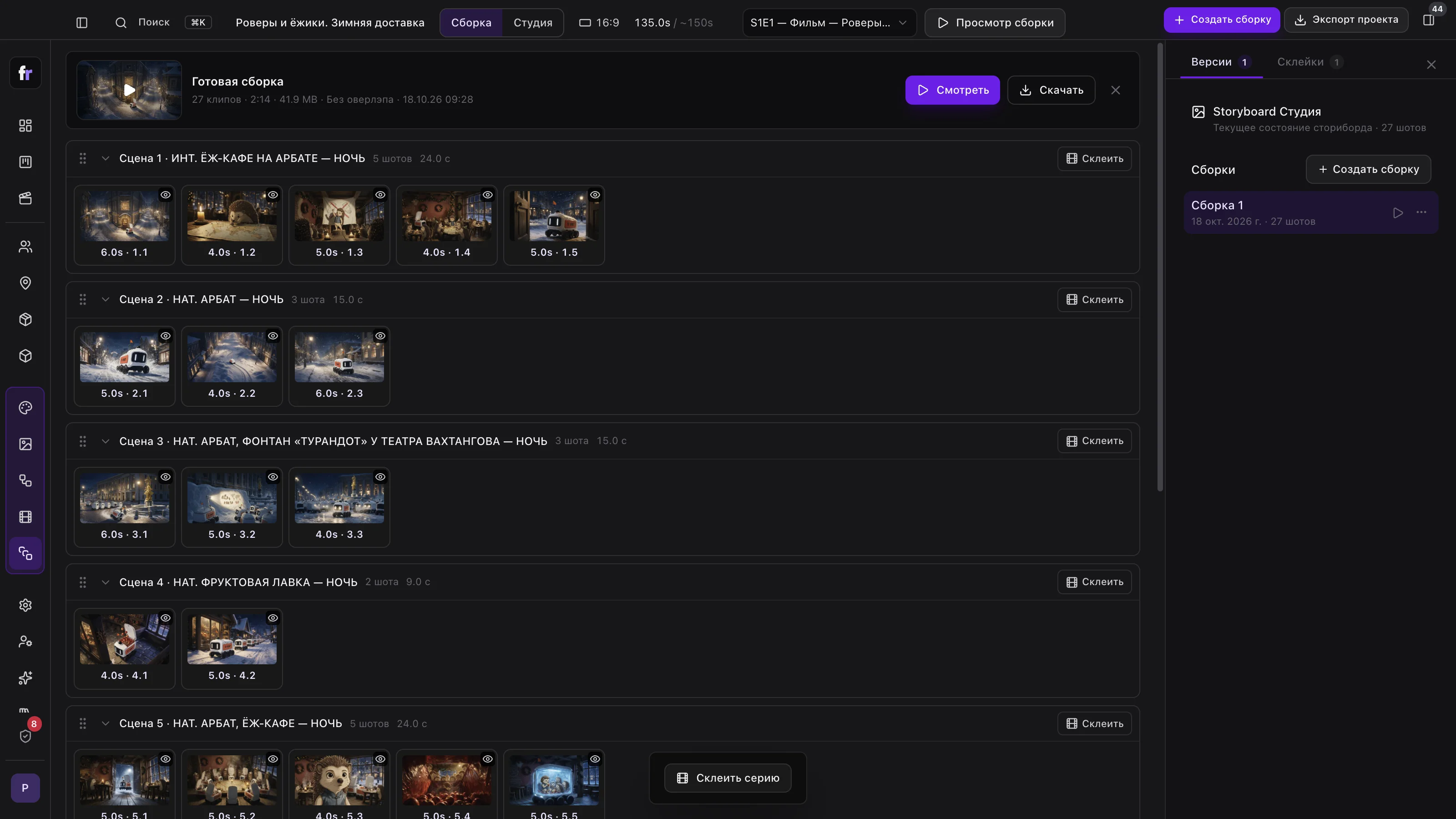Toggle the left sidebar panel icon
This screenshot has height=819, width=1456.
pos(82,23)
